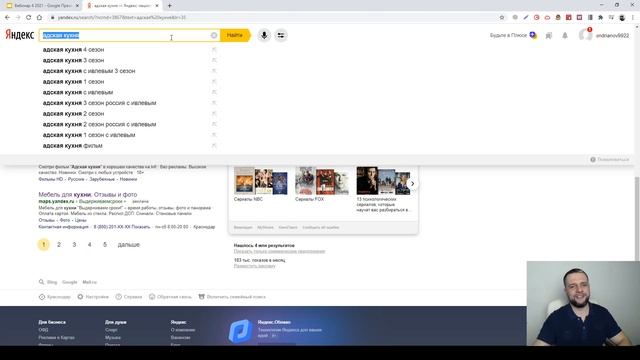Open the notifications bell icon
The width and height of the screenshot is (640, 360).
click(565, 36)
